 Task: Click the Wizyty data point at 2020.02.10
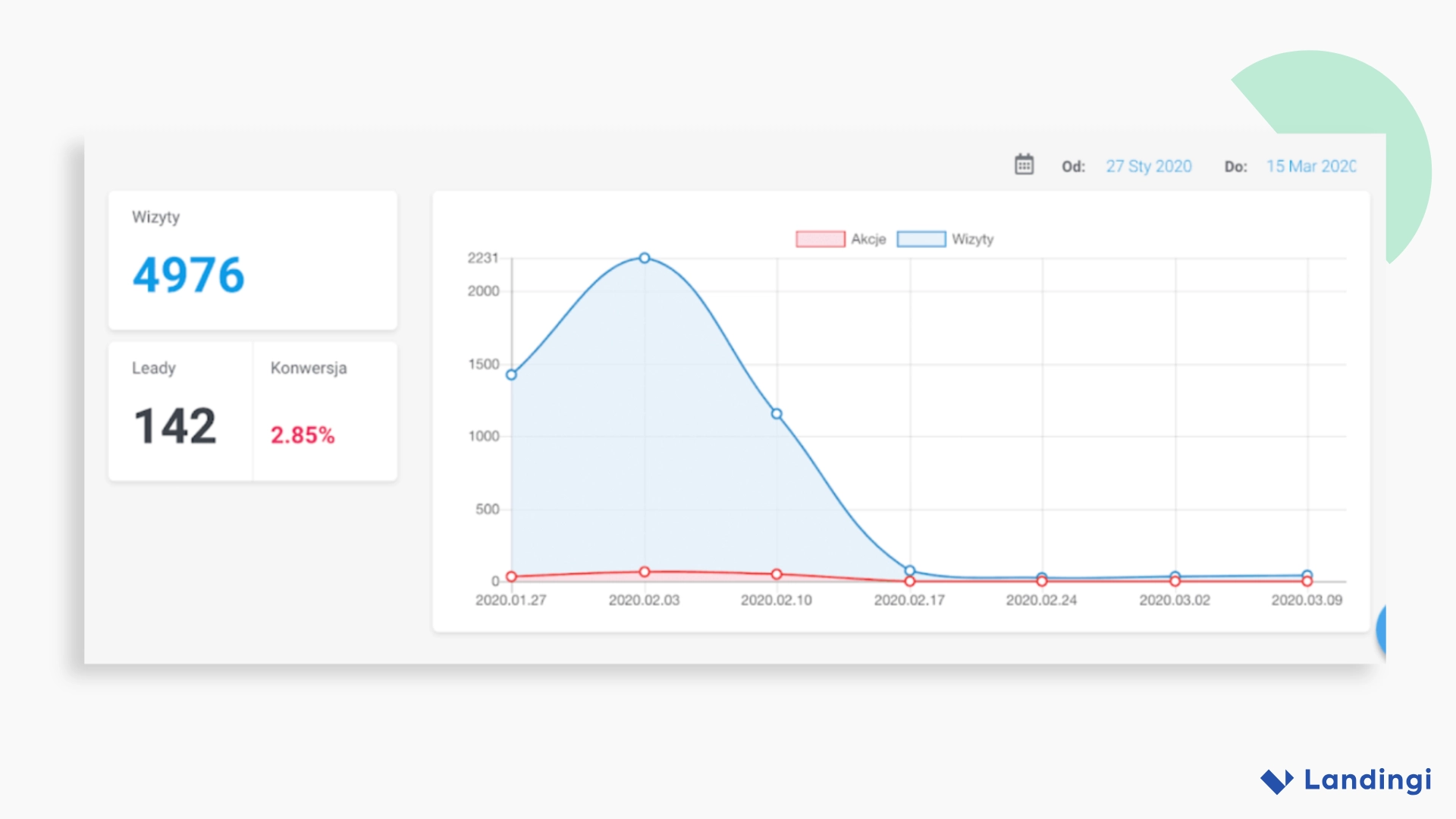777,414
